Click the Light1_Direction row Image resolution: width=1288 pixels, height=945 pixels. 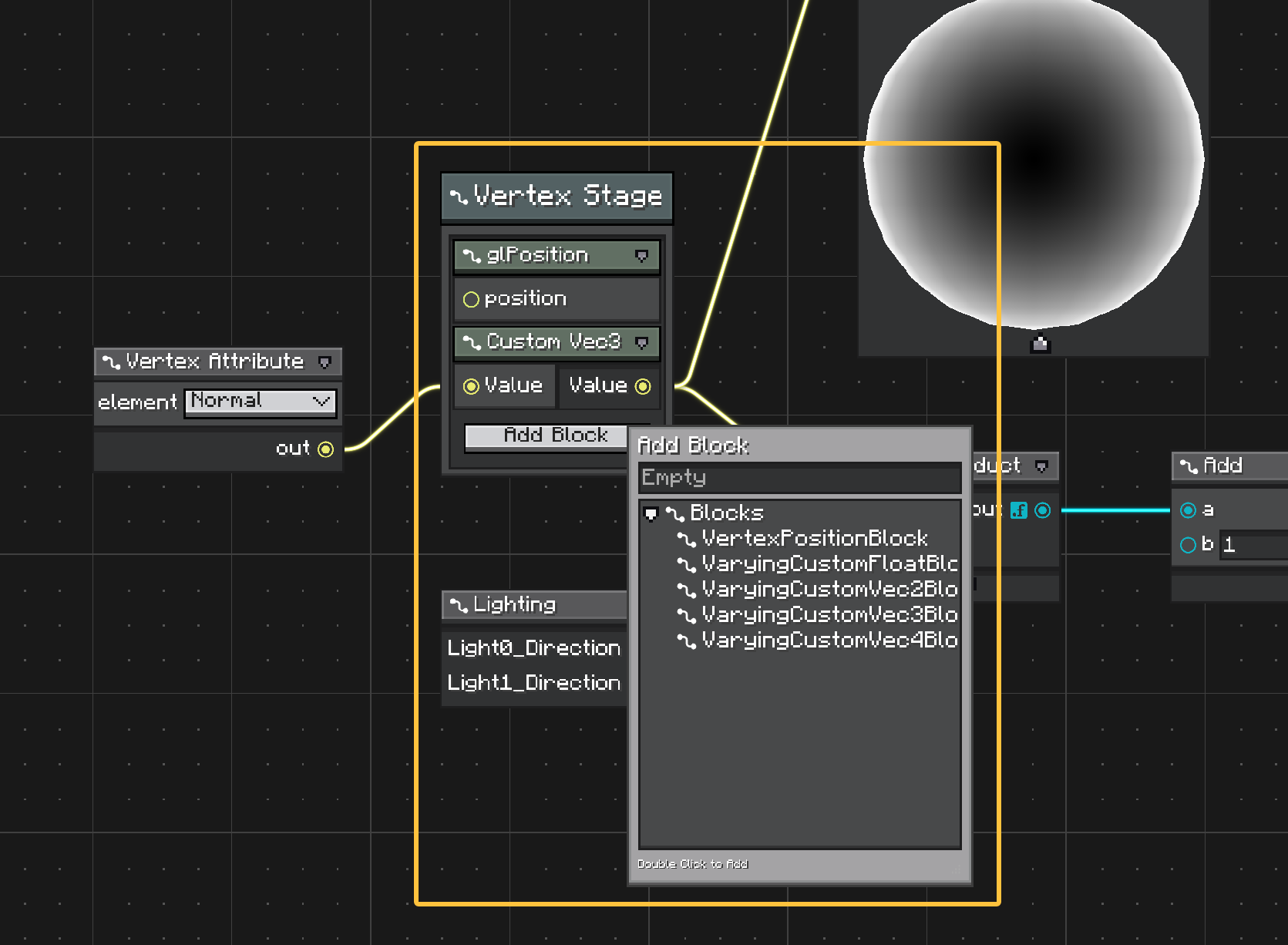pos(534,682)
